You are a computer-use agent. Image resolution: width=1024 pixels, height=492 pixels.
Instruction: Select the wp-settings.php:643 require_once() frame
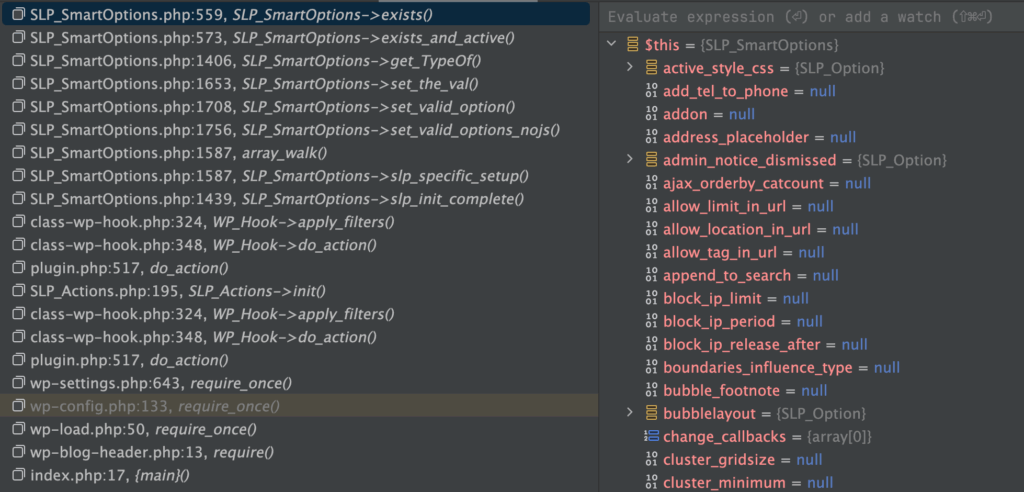(x=300, y=384)
